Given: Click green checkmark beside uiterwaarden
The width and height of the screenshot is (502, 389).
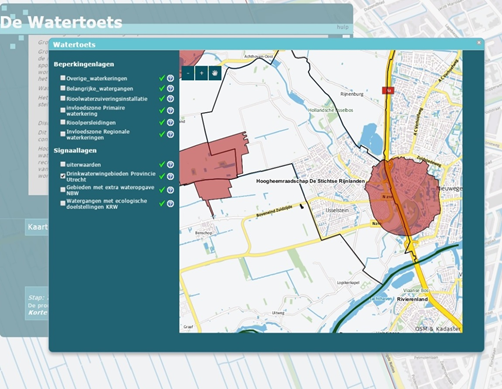Looking at the screenshot, I should [162, 164].
